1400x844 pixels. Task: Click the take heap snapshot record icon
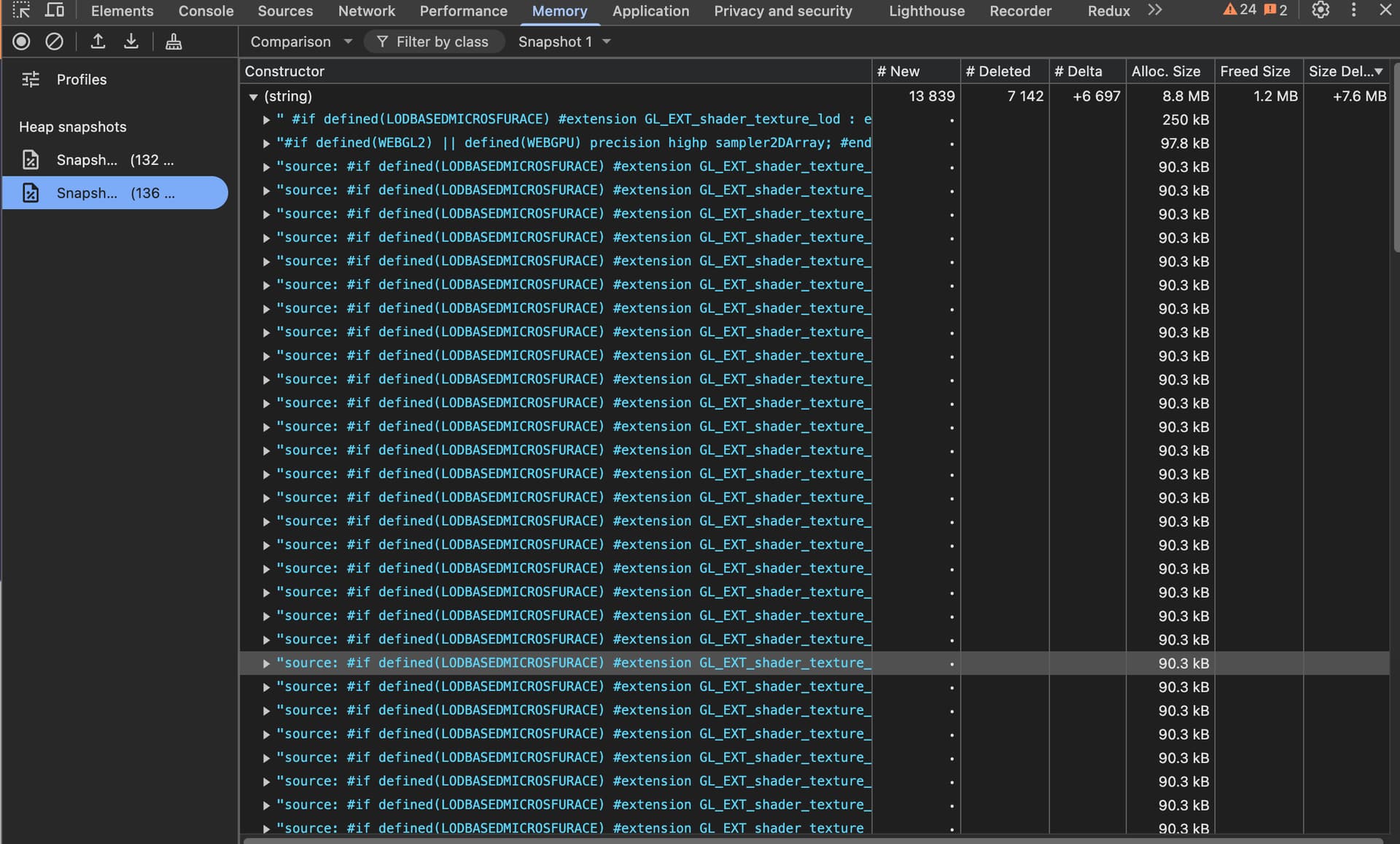click(21, 42)
